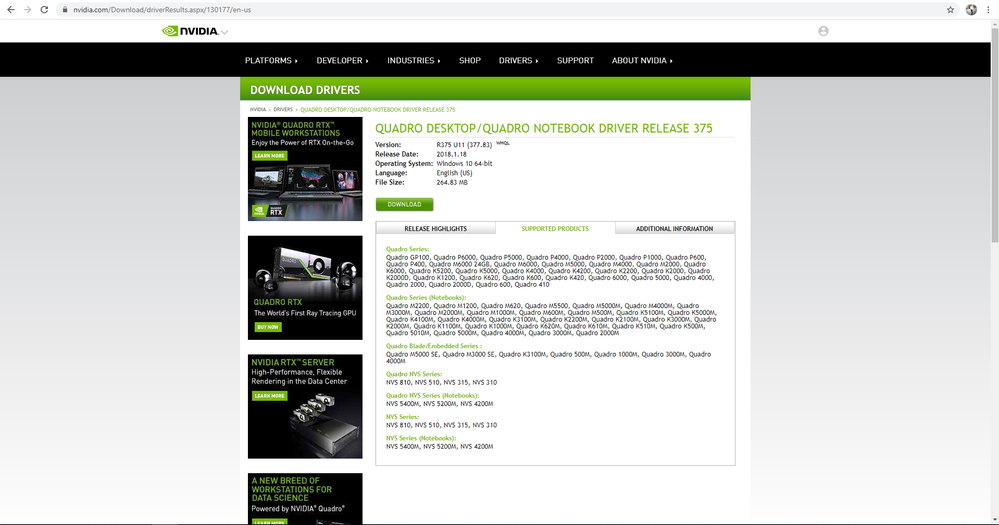
Task: Click the NVS Series heading
Action: [x=402, y=417]
